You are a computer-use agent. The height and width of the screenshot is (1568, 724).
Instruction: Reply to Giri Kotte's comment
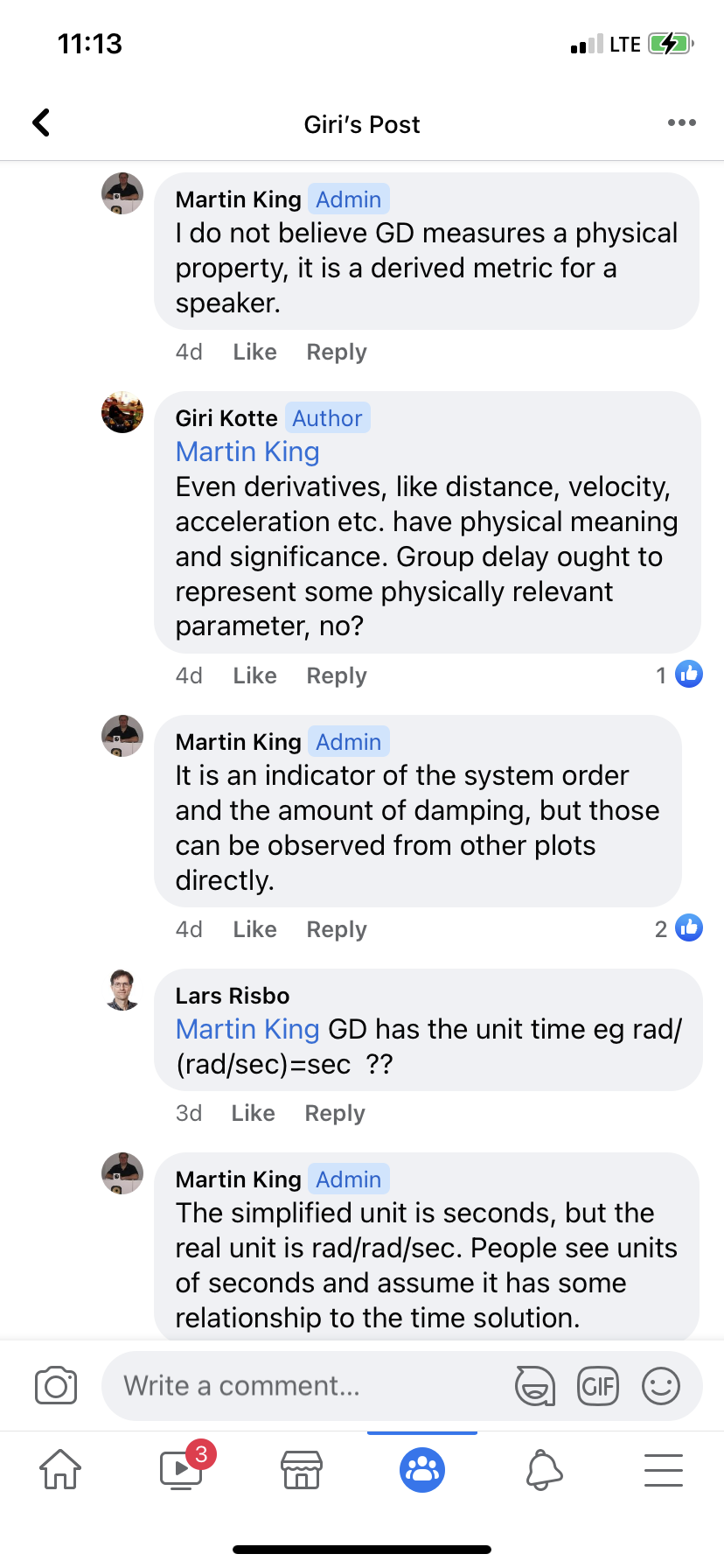pos(337,675)
